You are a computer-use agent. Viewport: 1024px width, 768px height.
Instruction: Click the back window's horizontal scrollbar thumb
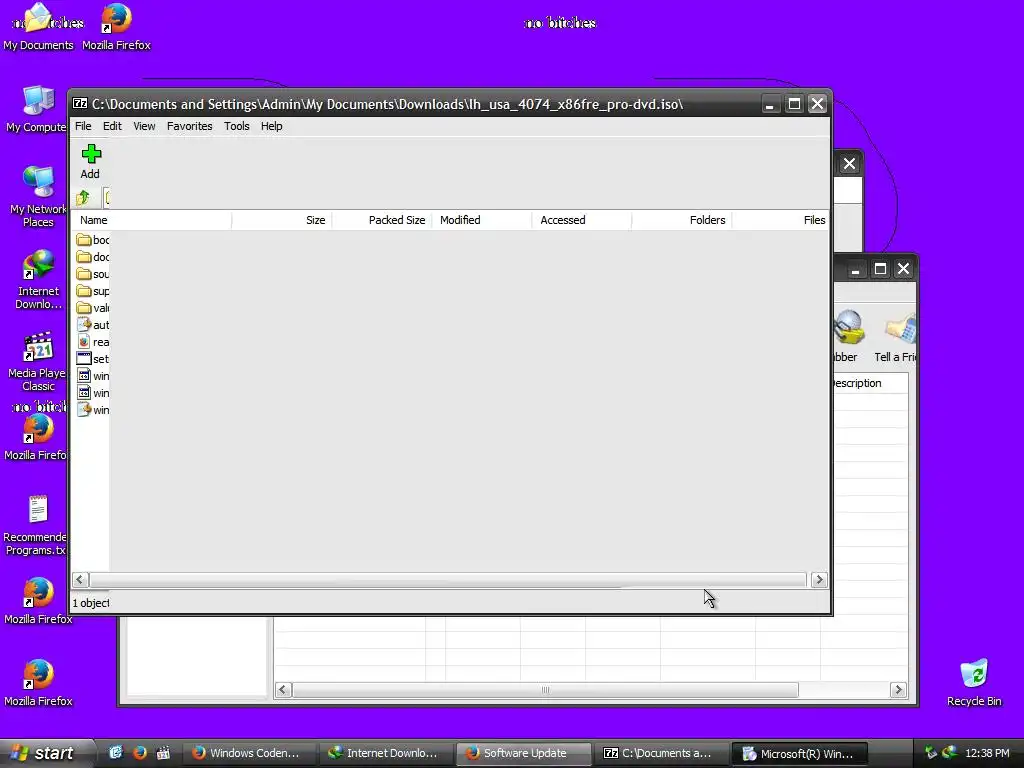coord(545,690)
